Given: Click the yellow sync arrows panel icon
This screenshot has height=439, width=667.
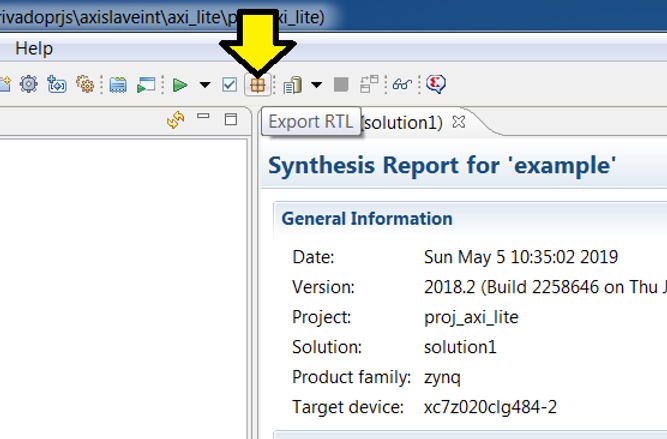Looking at the screenshot, I should 176,120.
